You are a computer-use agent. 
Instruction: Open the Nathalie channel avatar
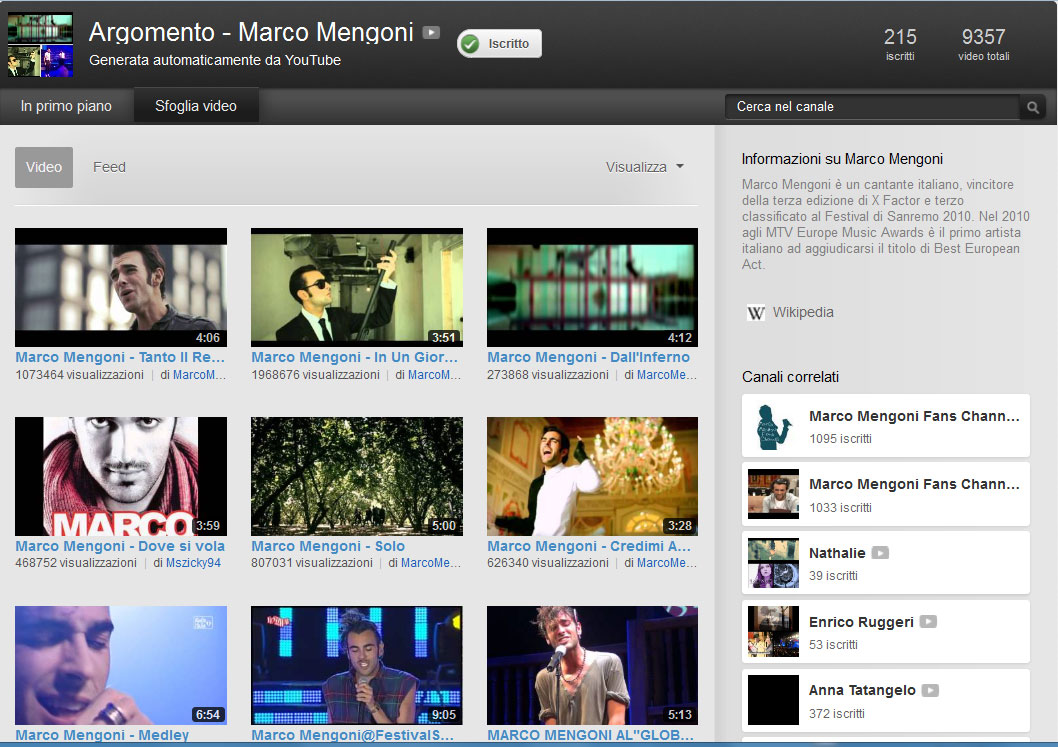click(x=773, y=563)
